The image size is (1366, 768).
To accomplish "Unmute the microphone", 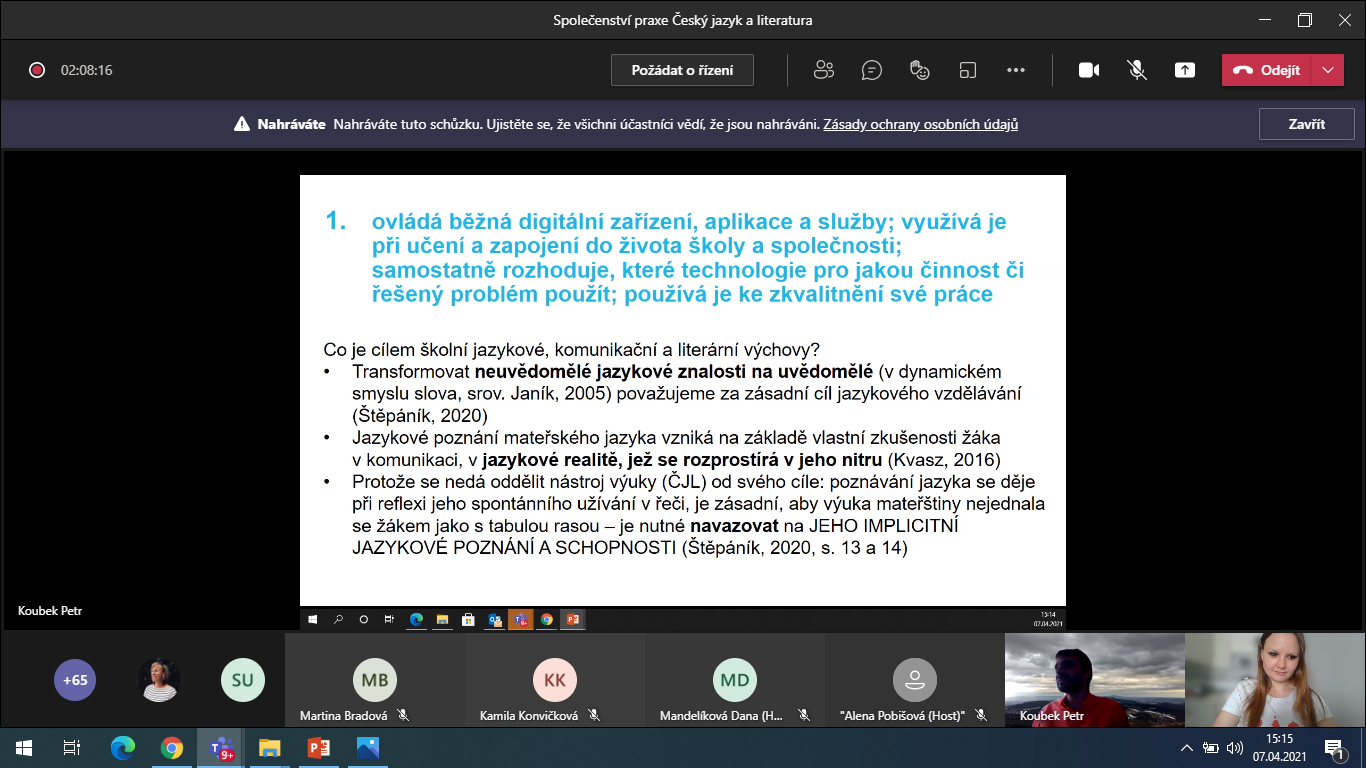I will click(1137, 70).
